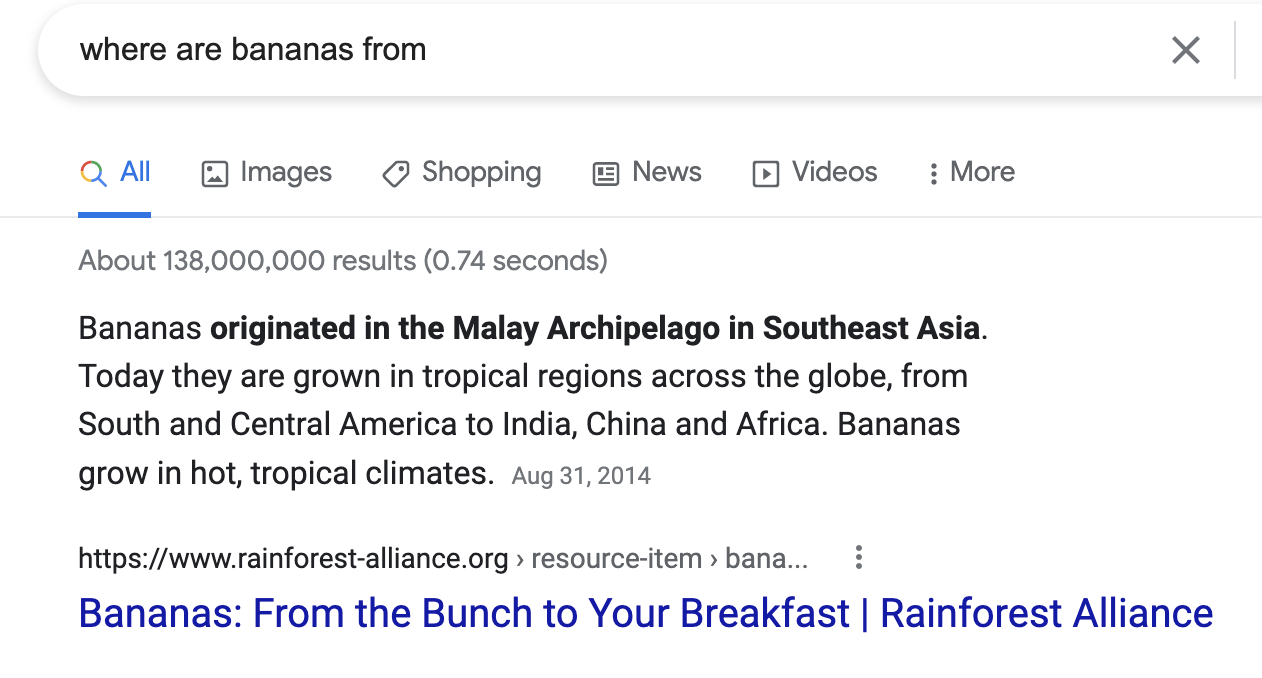Click the featured snippet about banana origins
Viewport: 1262px width, 678px height.
click(x=519, y=400)
